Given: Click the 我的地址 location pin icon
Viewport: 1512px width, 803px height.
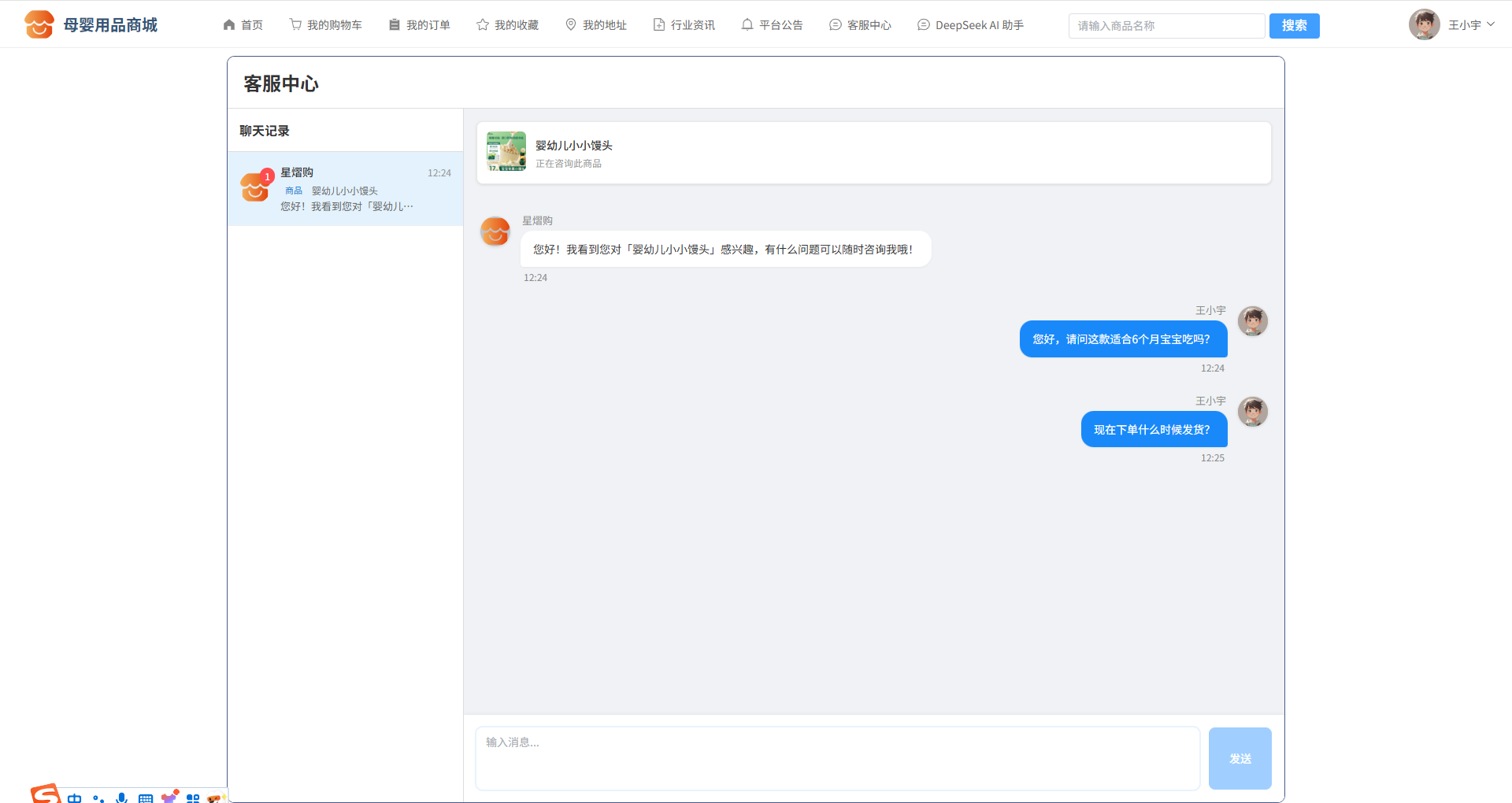Looking at the screenshot, I should (x=571, y=25).
